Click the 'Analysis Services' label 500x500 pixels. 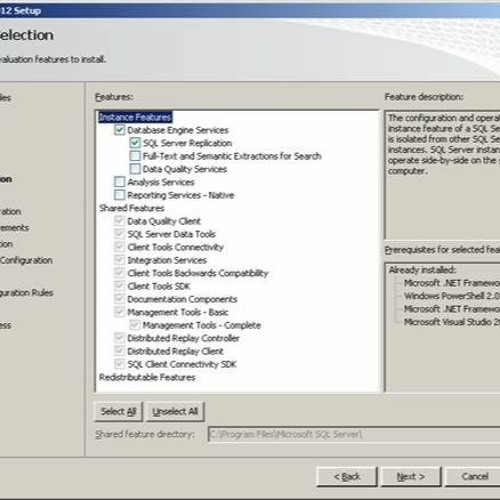click(x=161, y=182)
